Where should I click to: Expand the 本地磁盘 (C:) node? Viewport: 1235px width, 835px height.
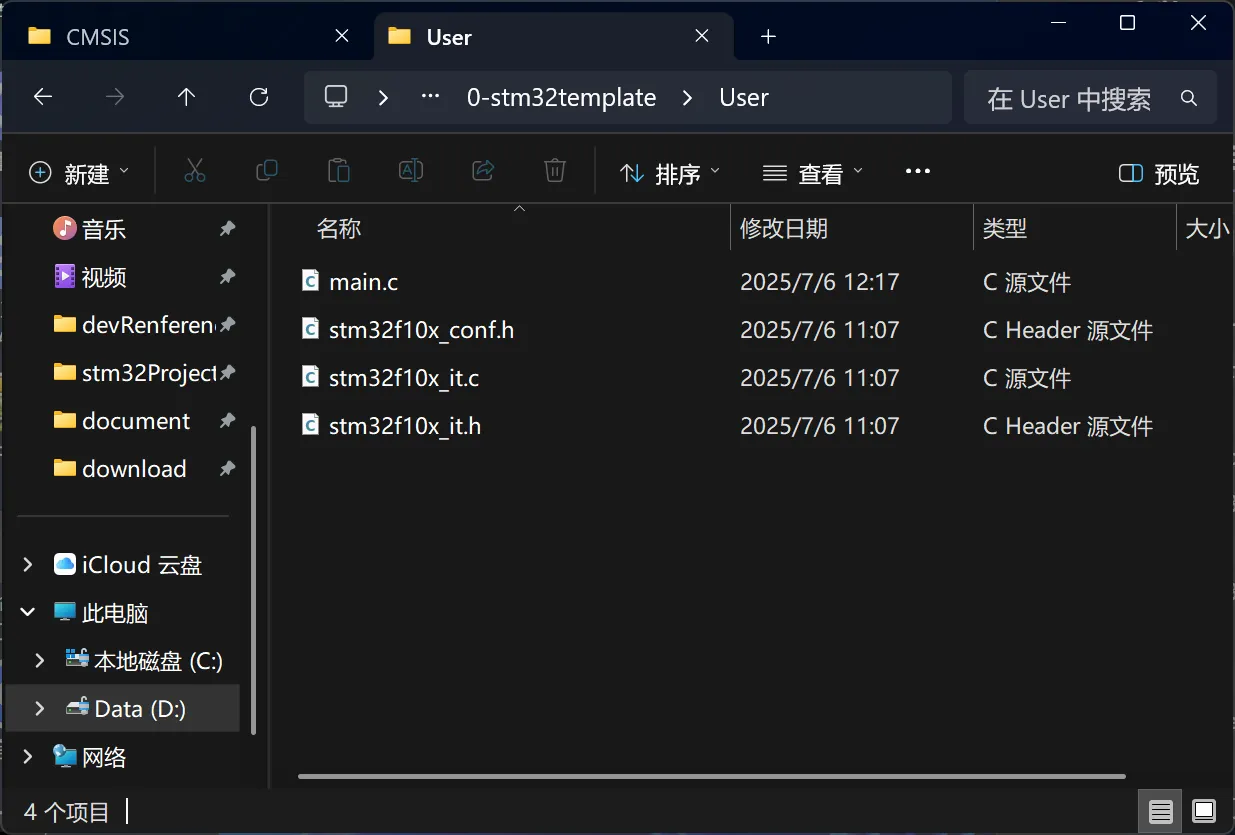(x=40, y=661)
